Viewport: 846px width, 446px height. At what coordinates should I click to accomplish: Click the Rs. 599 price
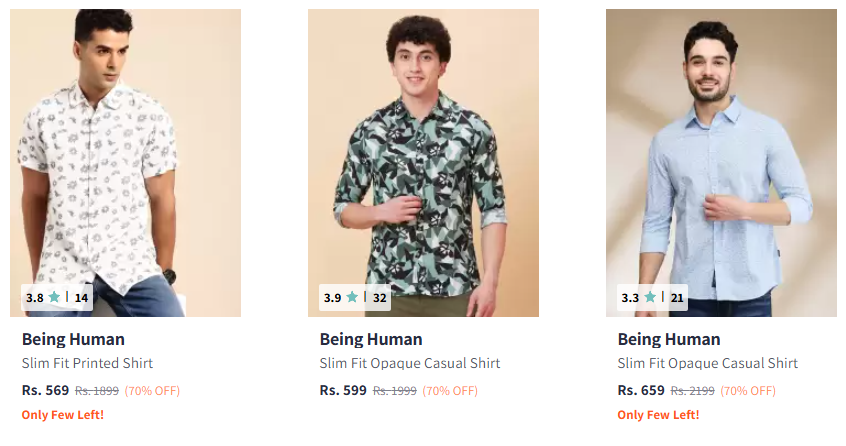(x=343, y=390)
